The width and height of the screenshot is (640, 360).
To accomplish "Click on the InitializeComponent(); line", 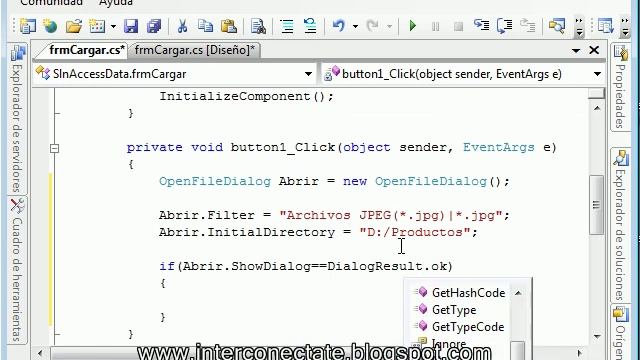I will (x=247, y=96).
